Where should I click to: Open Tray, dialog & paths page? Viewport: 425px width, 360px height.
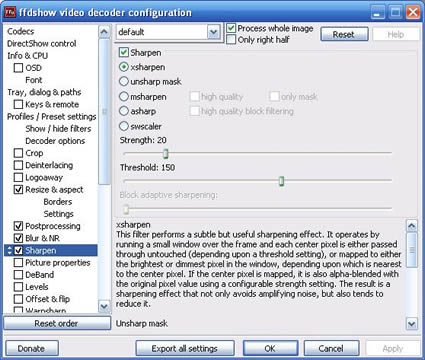pyautogui.click(x=44, y=92)
